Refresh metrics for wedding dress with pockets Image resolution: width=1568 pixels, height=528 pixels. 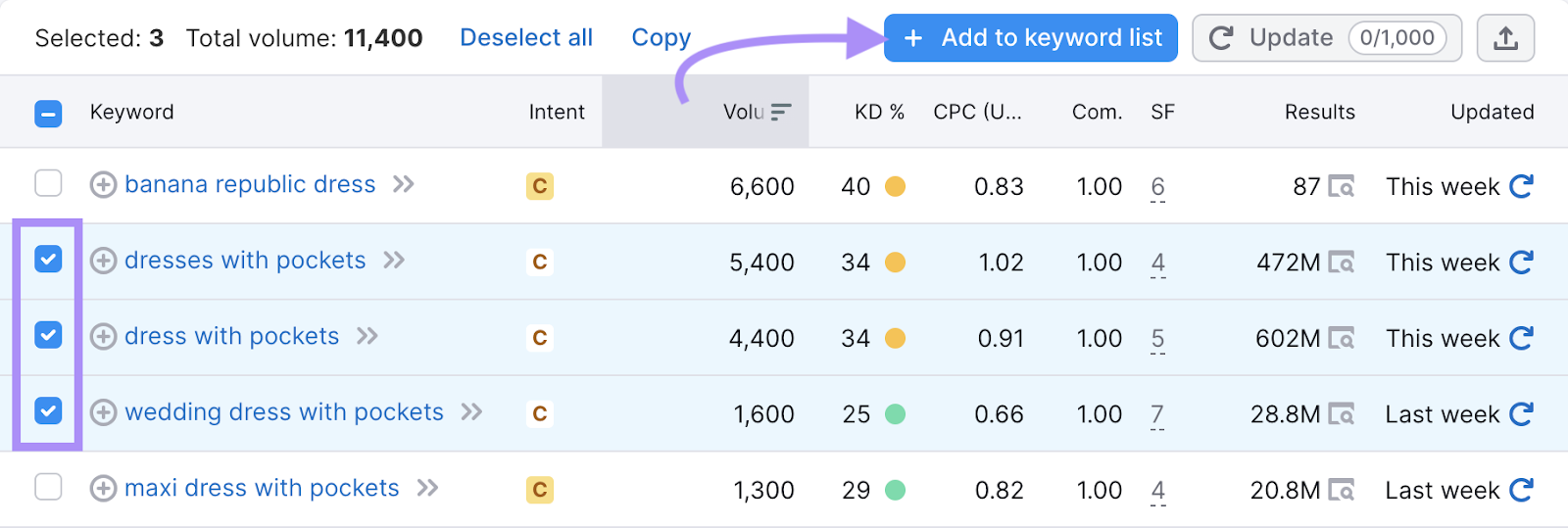[1521, 414]
